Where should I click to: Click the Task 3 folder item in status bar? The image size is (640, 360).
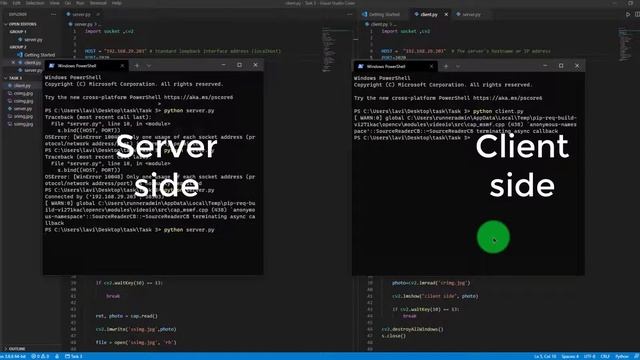(x=74, y=356)
